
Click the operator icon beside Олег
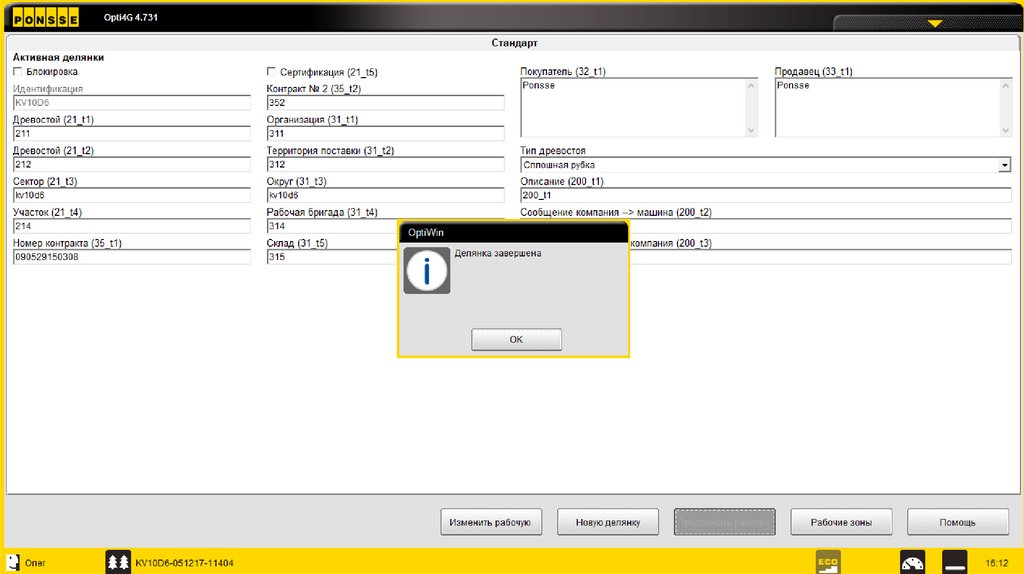tap(14, 562)
